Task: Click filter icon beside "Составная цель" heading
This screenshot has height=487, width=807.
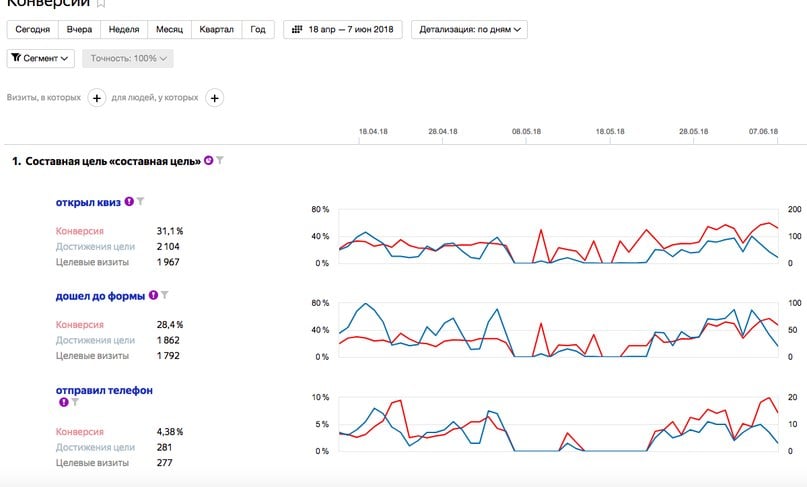Action: pos(220,161)
